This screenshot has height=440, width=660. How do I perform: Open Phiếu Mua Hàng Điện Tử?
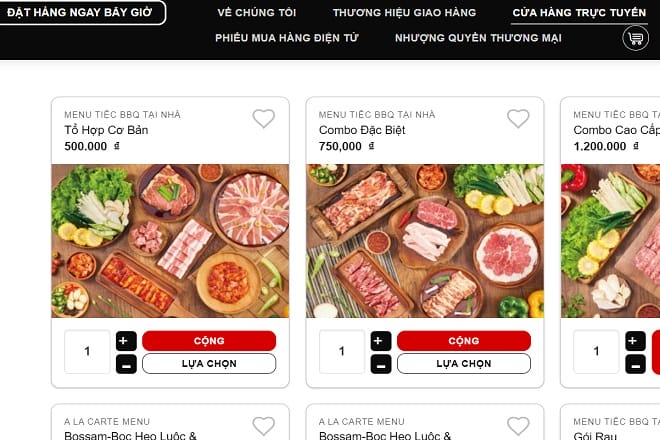click(x=286, y=38)
